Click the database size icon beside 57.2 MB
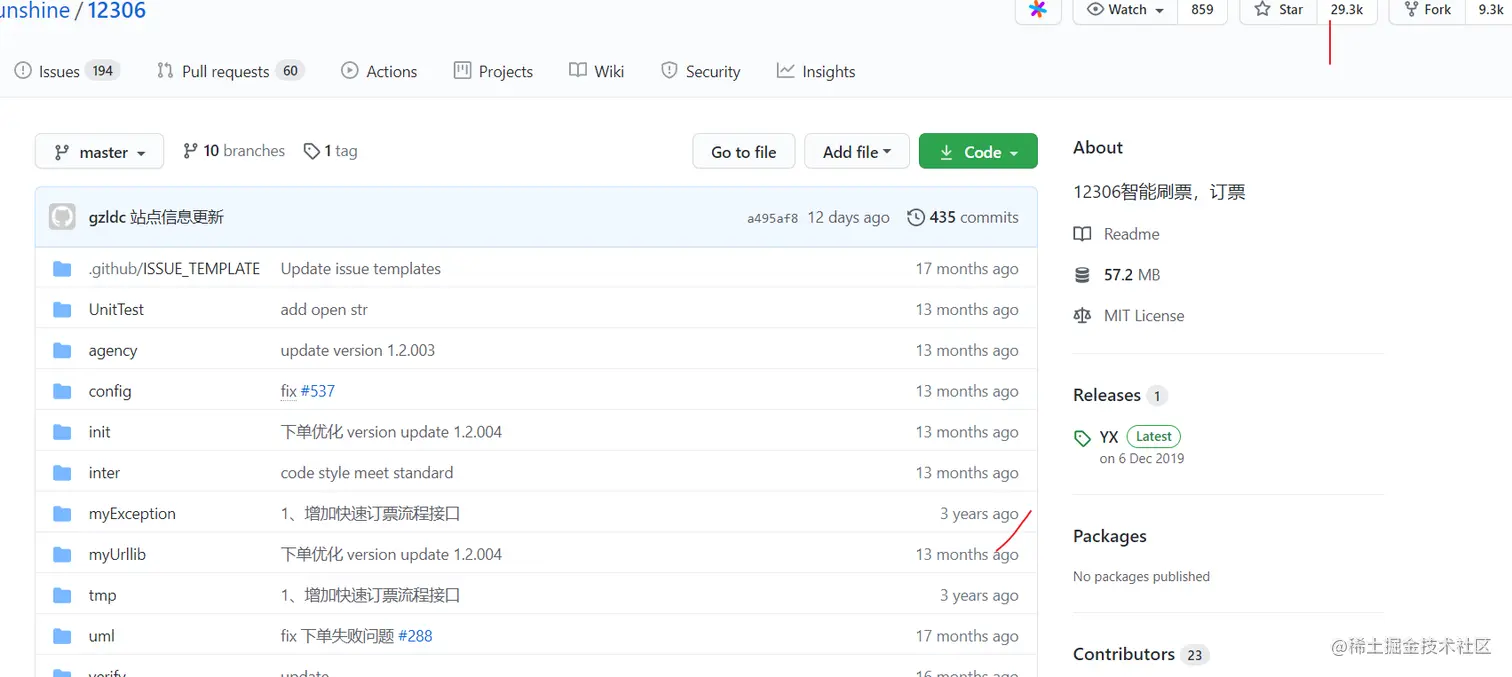This screenshot has height=677, width=1512. (x=1082, y=275)
